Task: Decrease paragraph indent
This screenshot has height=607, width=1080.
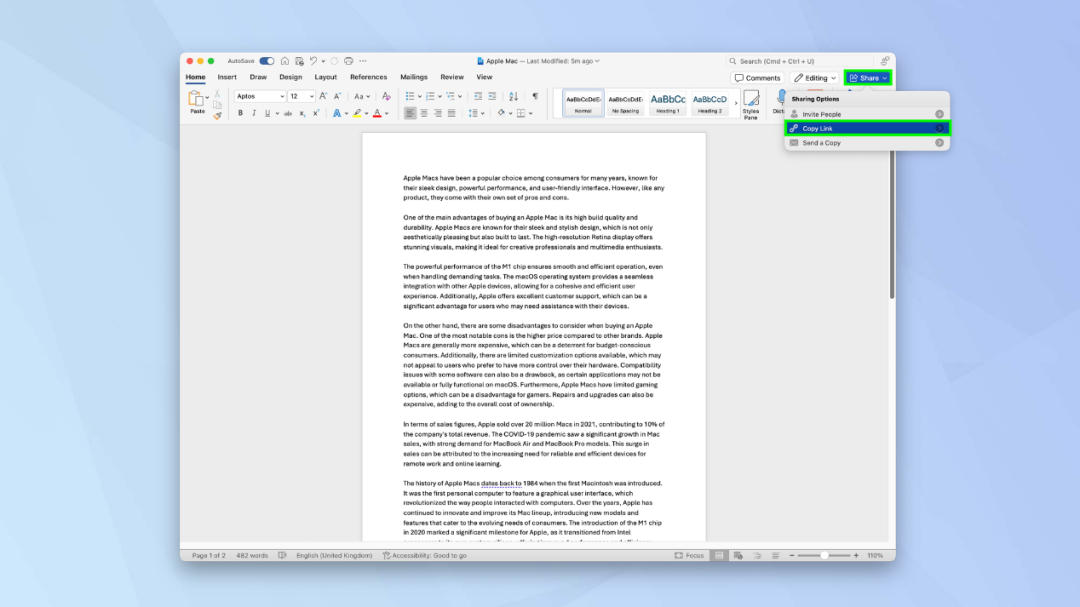Action: (478, 96)
